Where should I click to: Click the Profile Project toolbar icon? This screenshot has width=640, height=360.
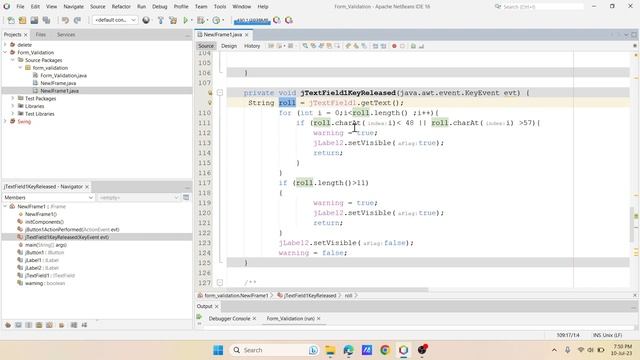point(216,20)
